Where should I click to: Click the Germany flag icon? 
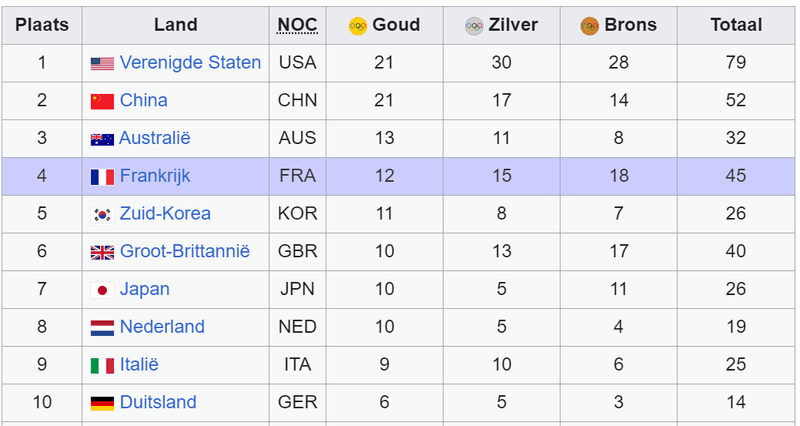(x=102, y=403)
